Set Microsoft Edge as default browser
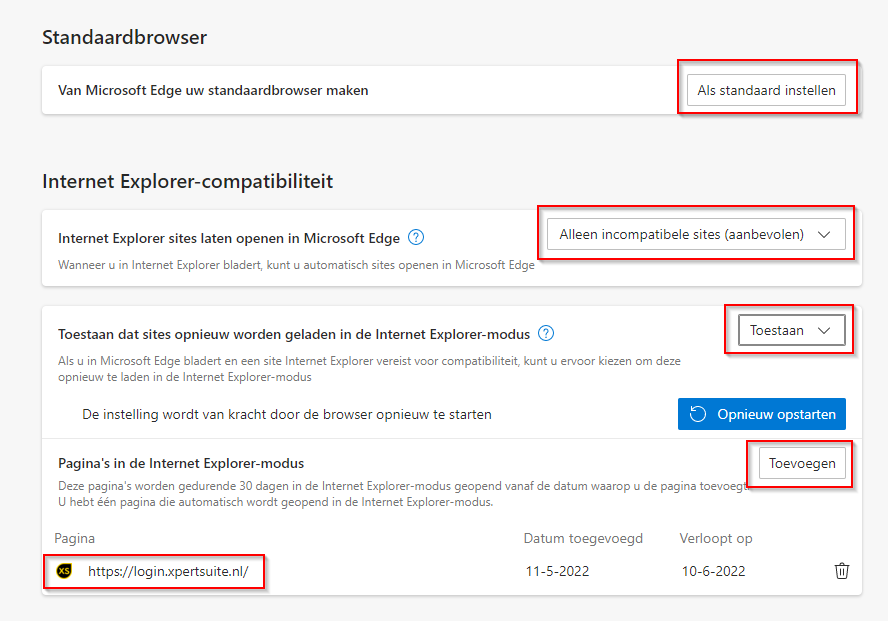 [x=766, y=90]
